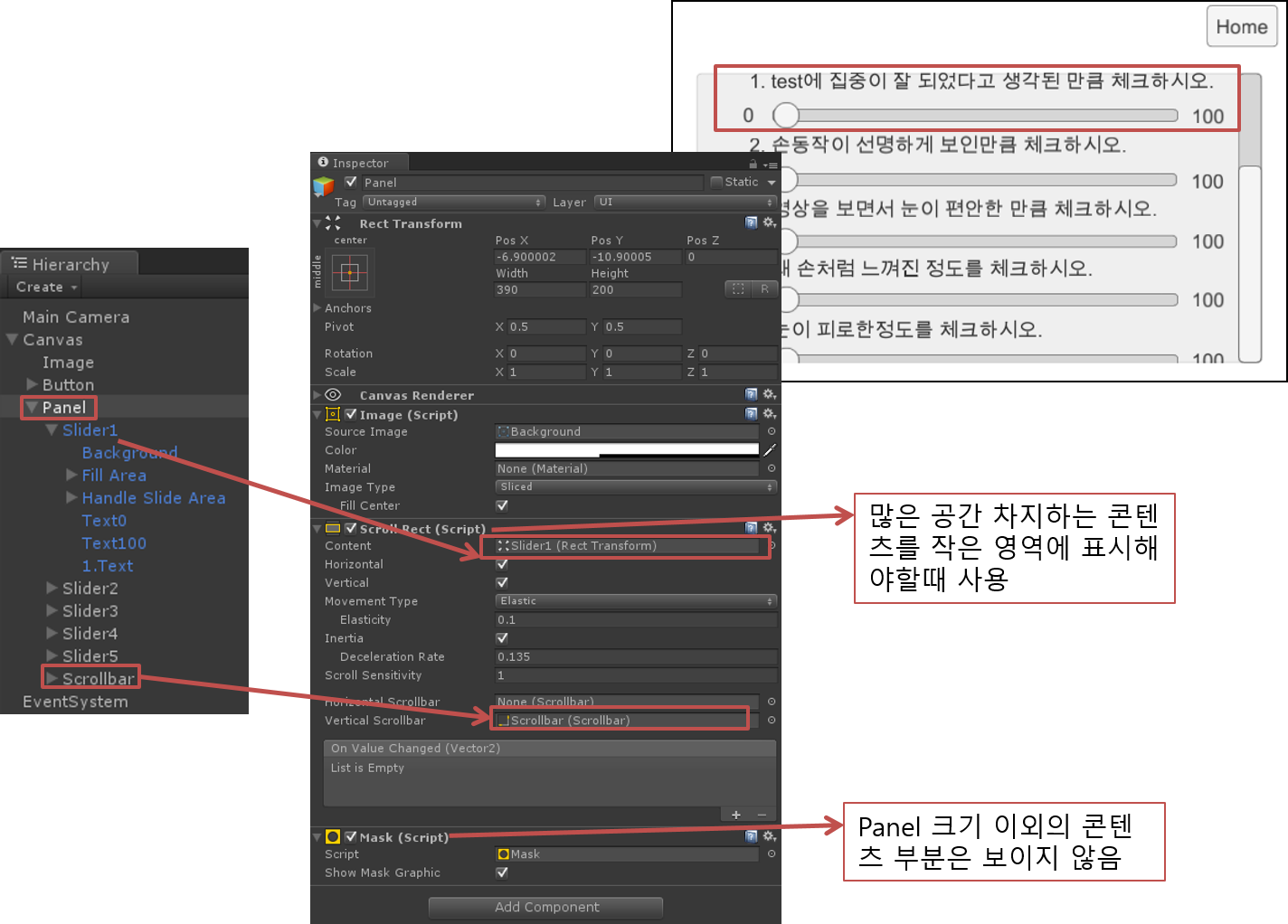
Task: Toggle the Inspector lock icon
Action: click(753, 164)
